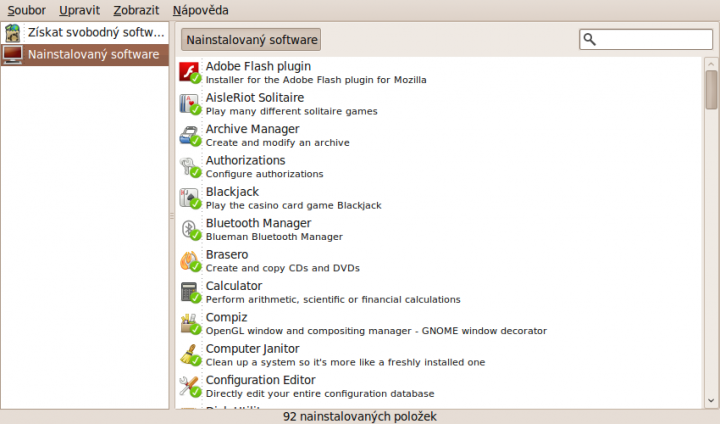Click 'Installer for the Adobe Flash plugin' description

pos(316,80)
